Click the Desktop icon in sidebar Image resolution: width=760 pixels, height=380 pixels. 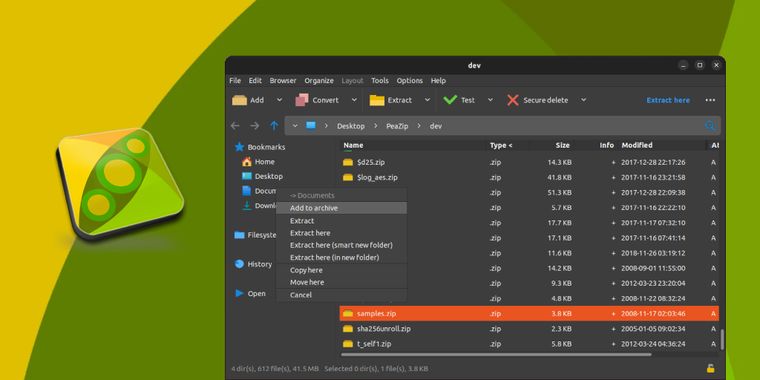tap(247, 176)
